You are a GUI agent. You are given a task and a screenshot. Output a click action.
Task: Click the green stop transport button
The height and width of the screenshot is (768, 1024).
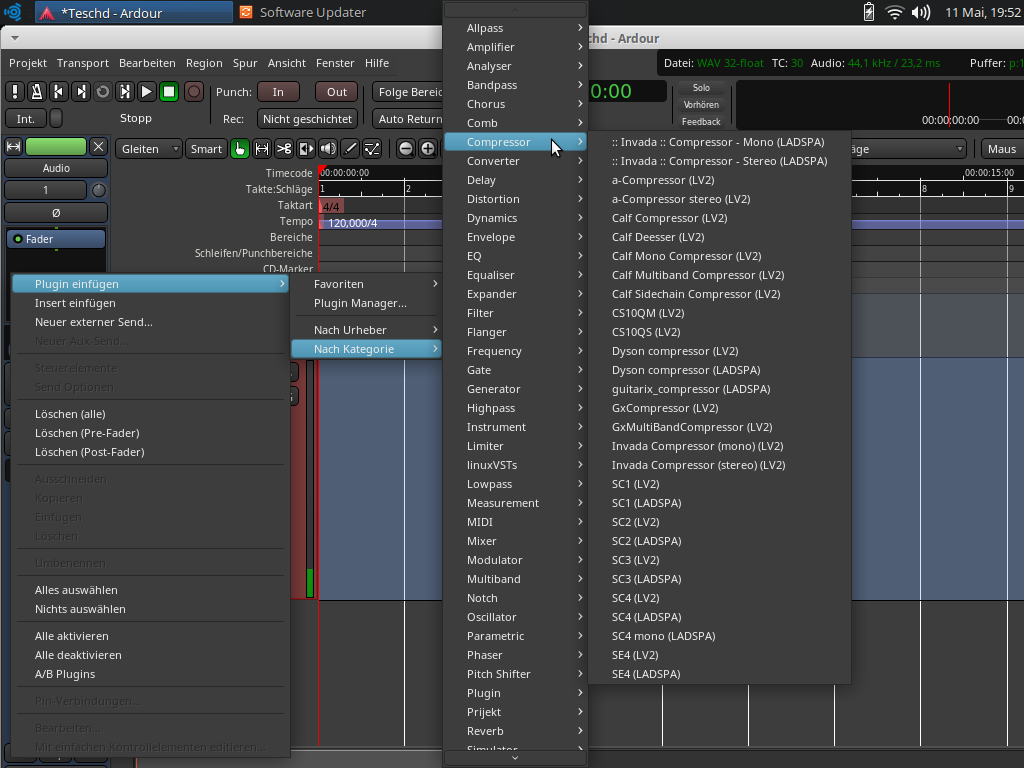pos(169,92)
